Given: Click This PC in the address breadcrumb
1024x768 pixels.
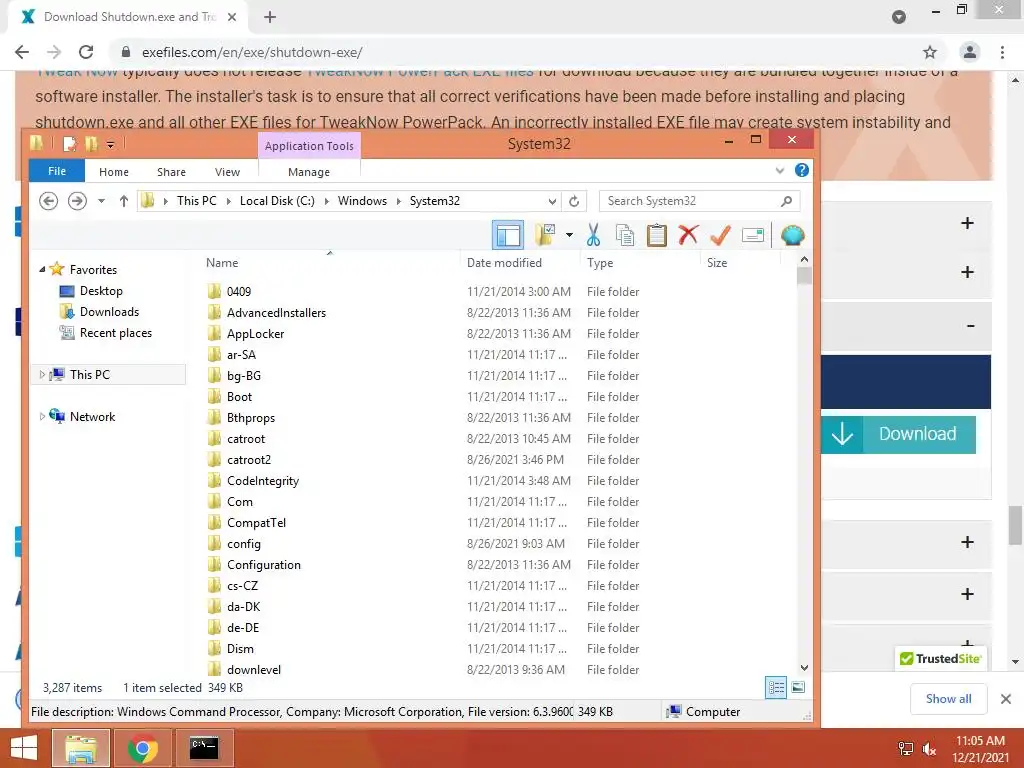Looking at the screenshot, I should (197, 201).
